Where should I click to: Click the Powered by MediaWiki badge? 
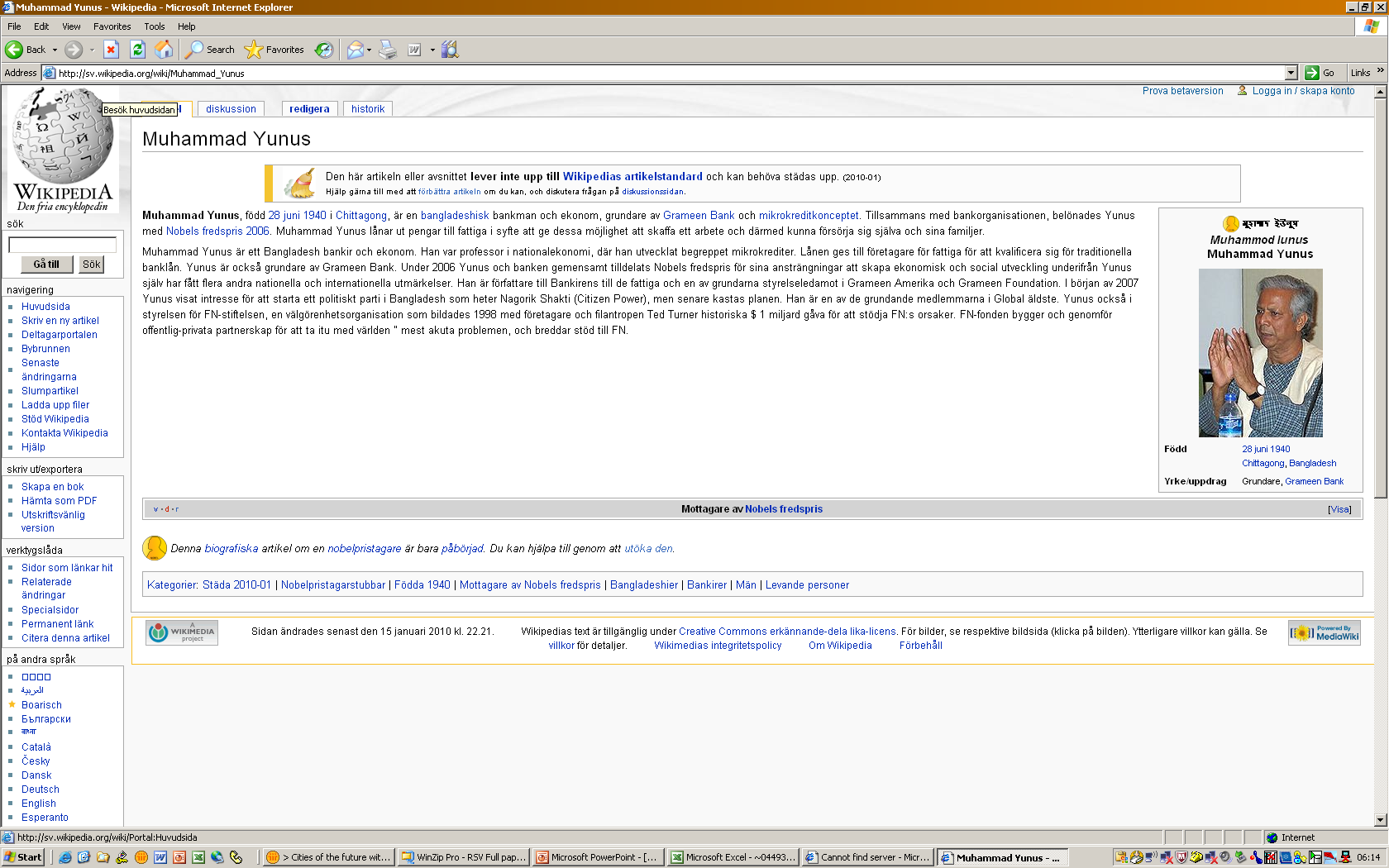[x=1325, y=633]
